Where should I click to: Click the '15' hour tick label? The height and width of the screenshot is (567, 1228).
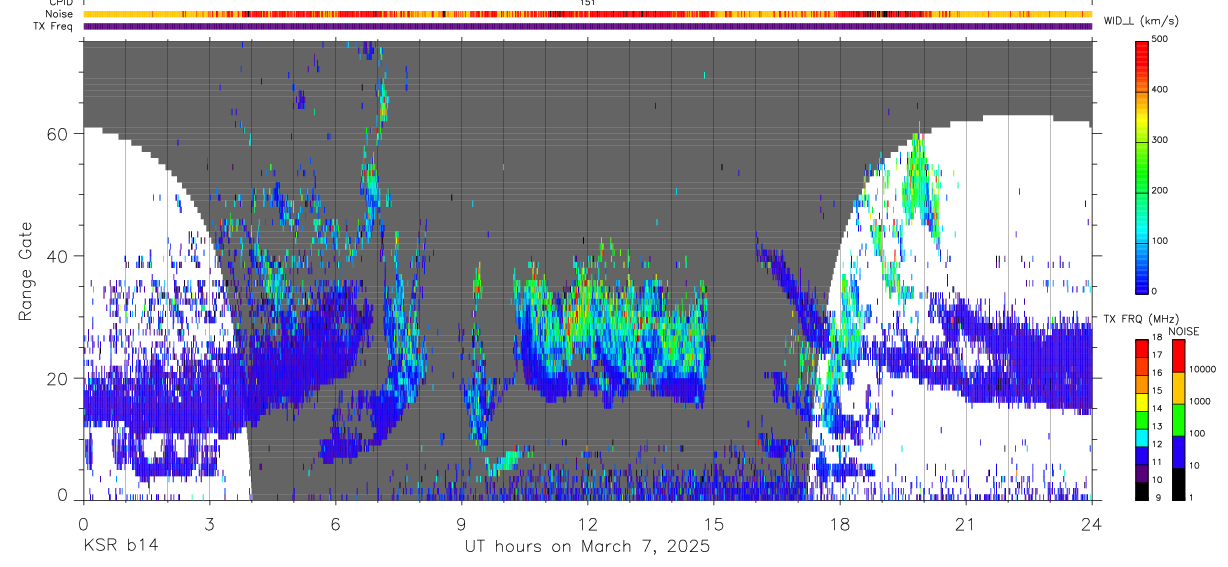pos(714,524)
